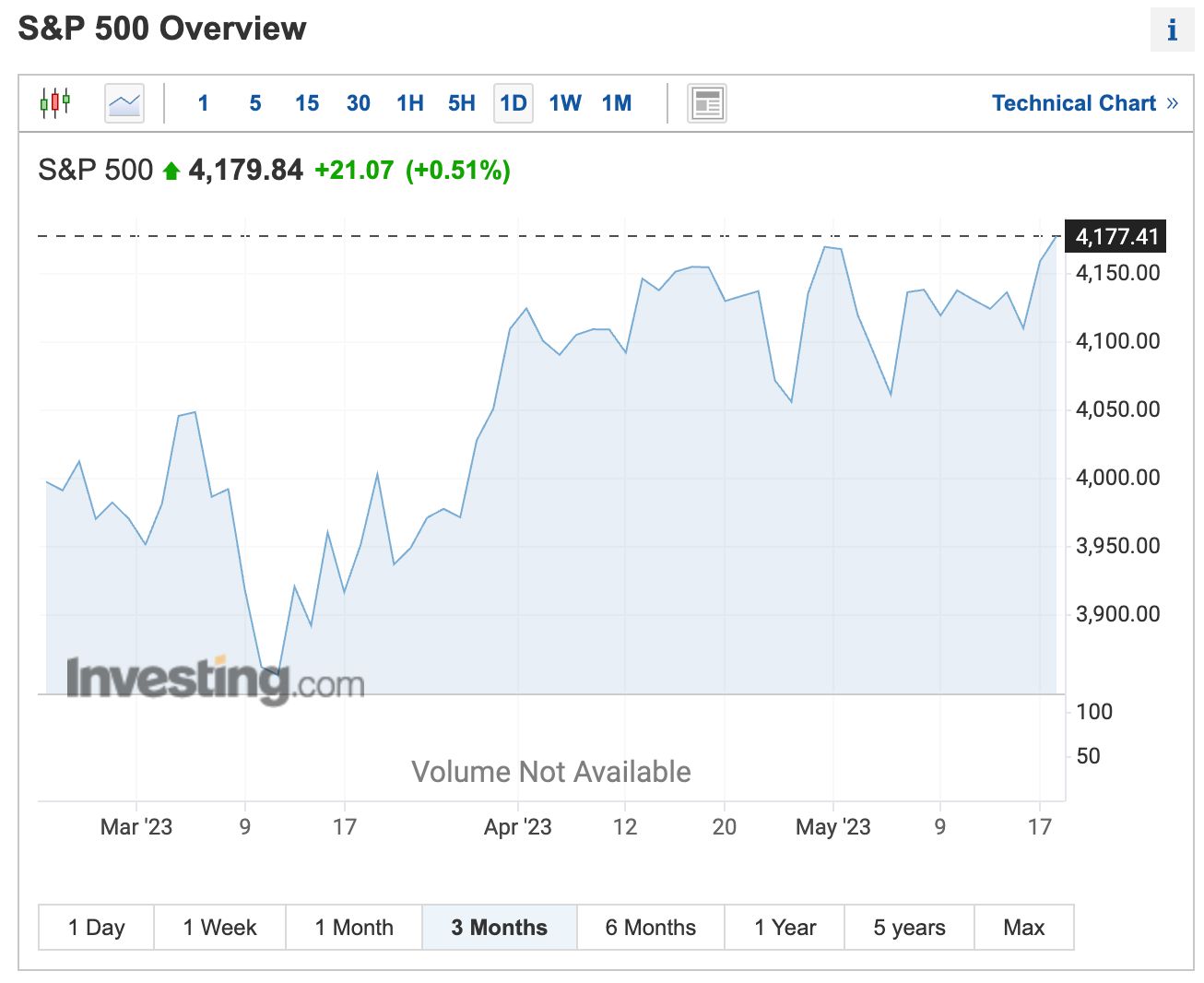Click the 4,150.00 axis label
The image size is (1204, 983).
coord(1118,273)
